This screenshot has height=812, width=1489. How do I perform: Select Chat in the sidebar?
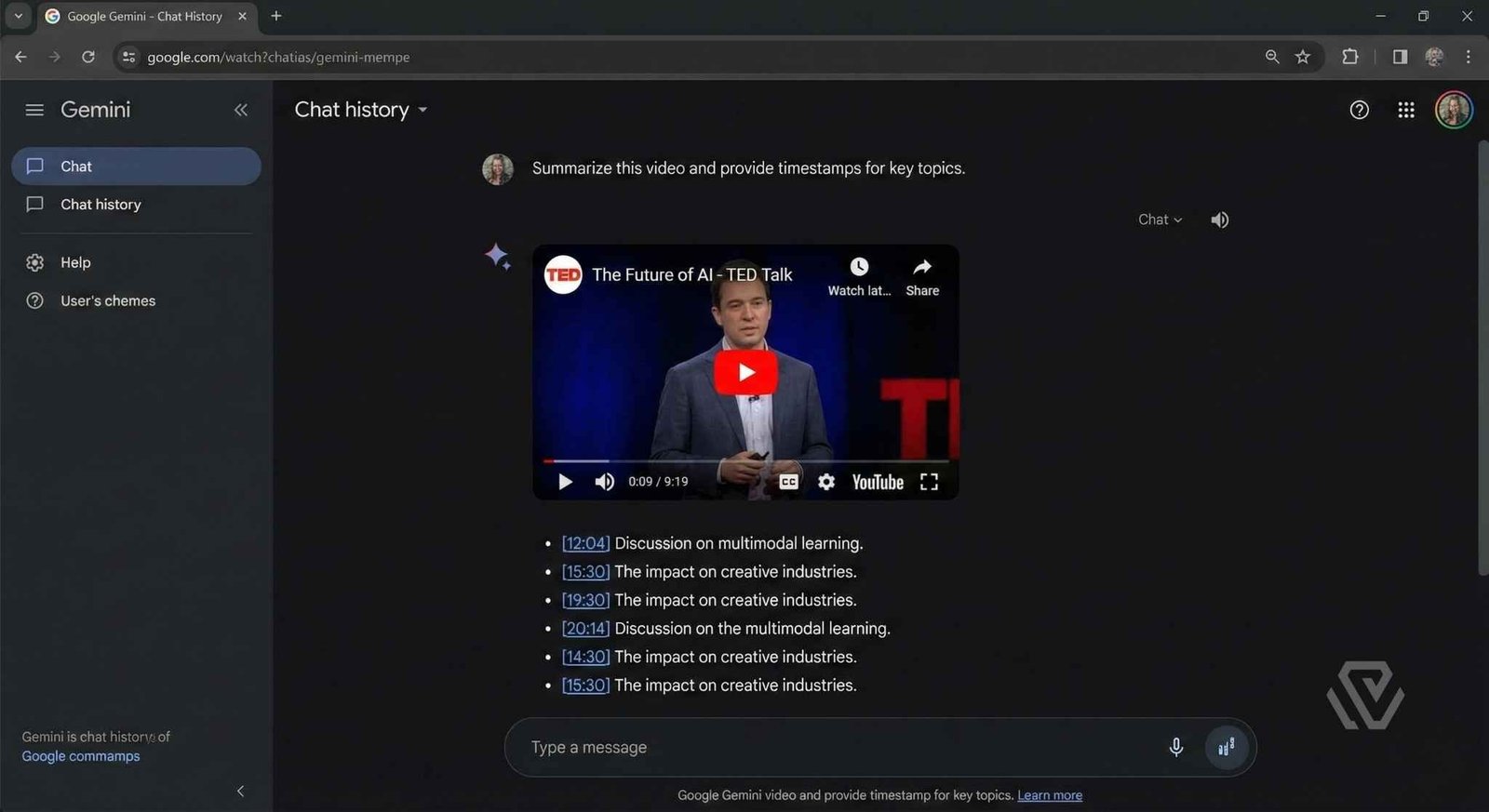[136, 166]
